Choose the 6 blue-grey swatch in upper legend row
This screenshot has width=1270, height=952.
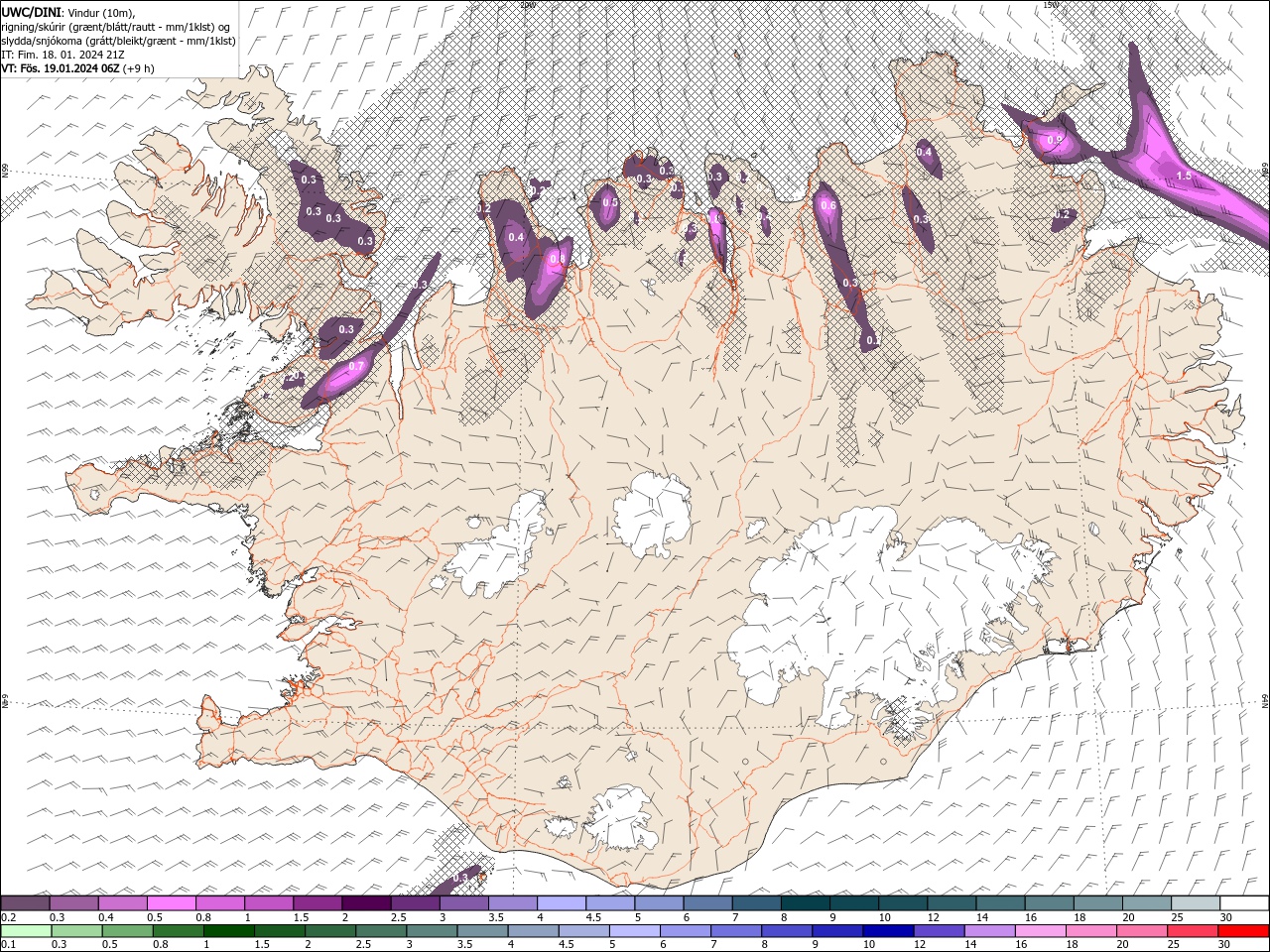point(706,903)
